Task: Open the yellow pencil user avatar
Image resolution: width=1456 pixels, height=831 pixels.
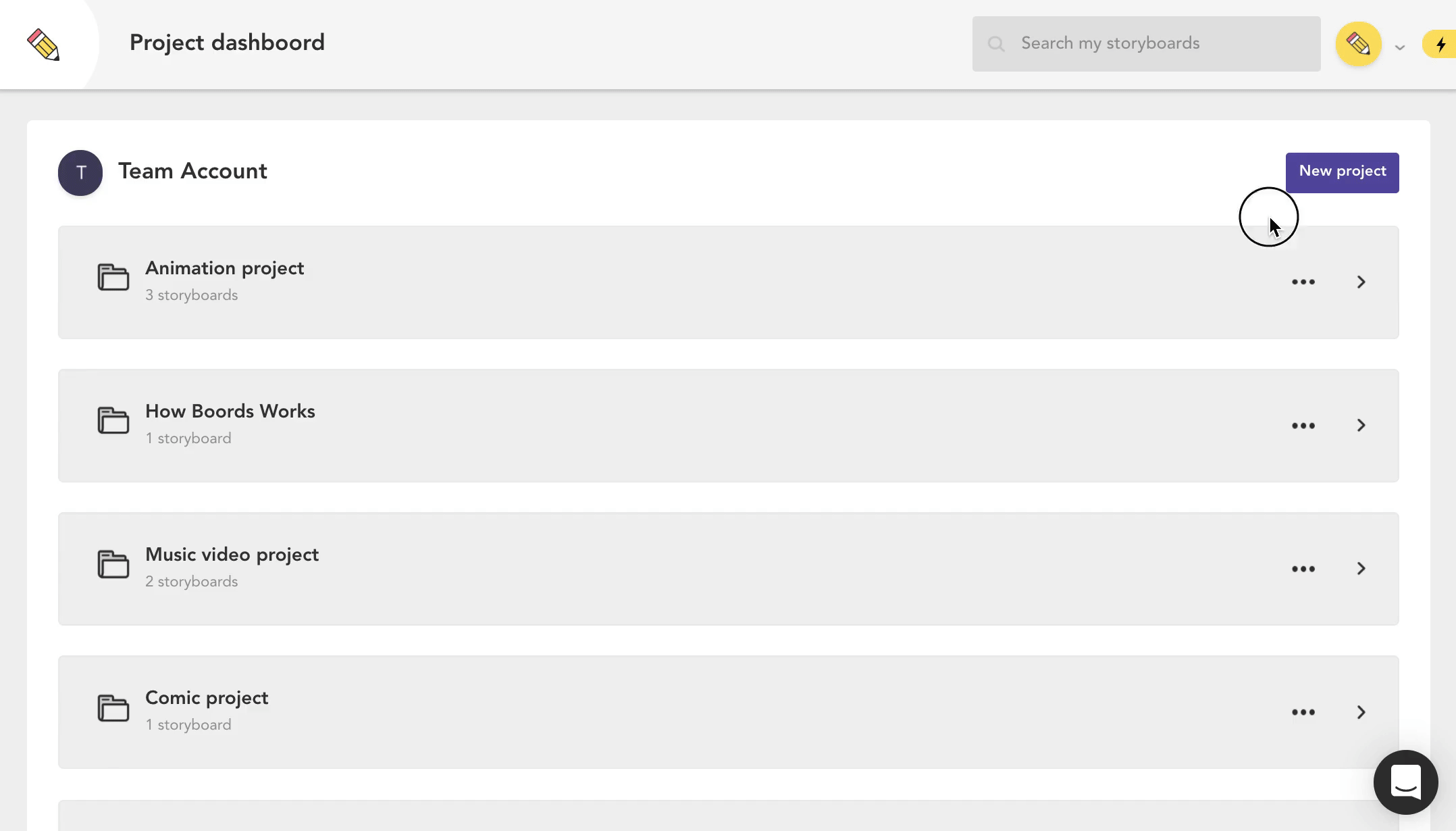Action: coord(1358,44)
